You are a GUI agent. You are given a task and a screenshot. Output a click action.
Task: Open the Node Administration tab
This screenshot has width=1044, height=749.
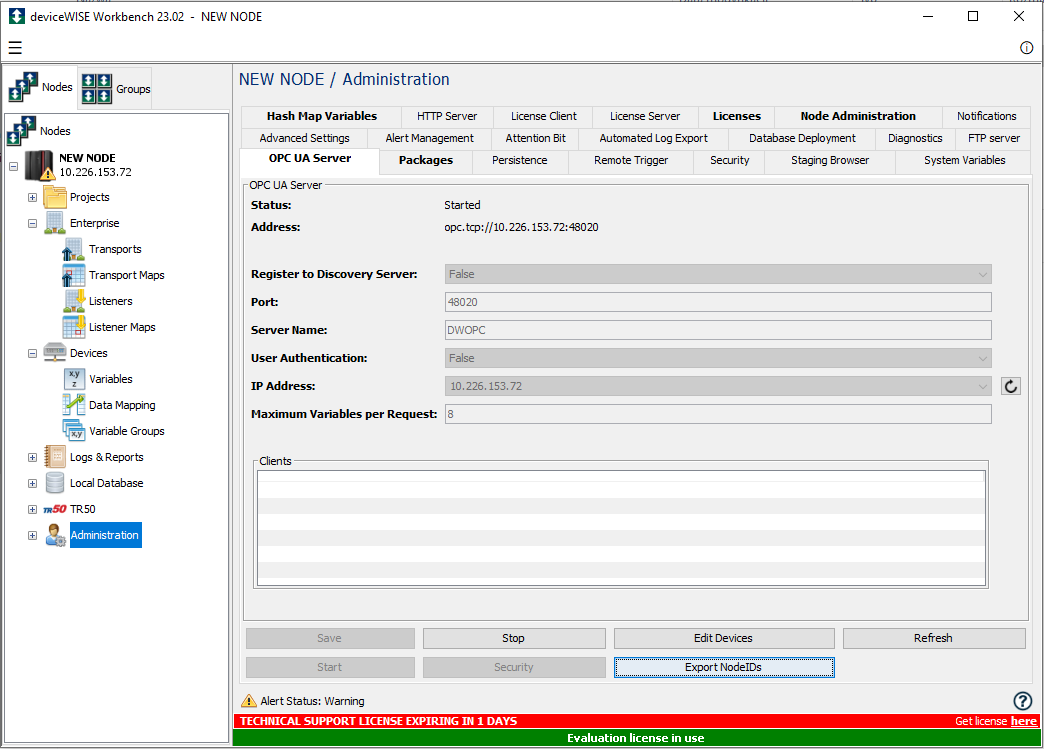coord(858,117)
